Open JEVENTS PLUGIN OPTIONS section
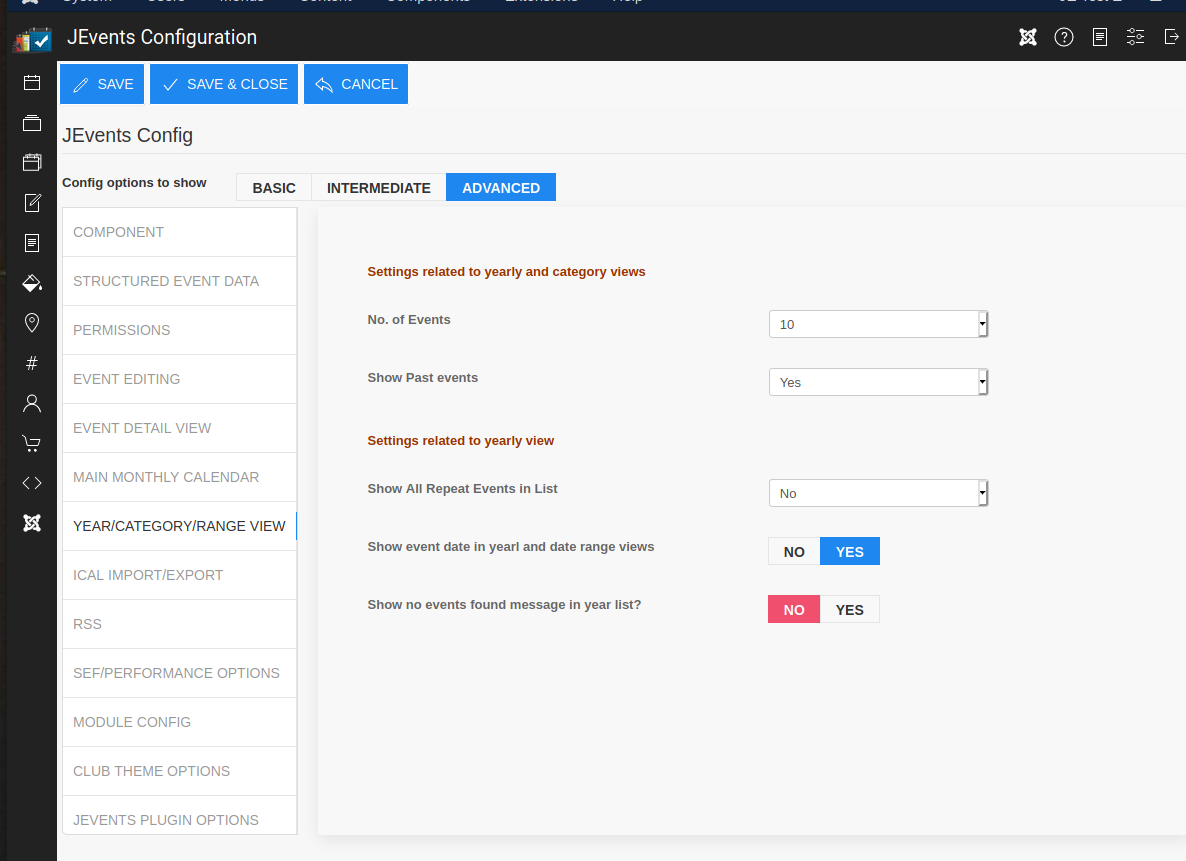This screenshot has width=1186, height=861. [179, 816]
